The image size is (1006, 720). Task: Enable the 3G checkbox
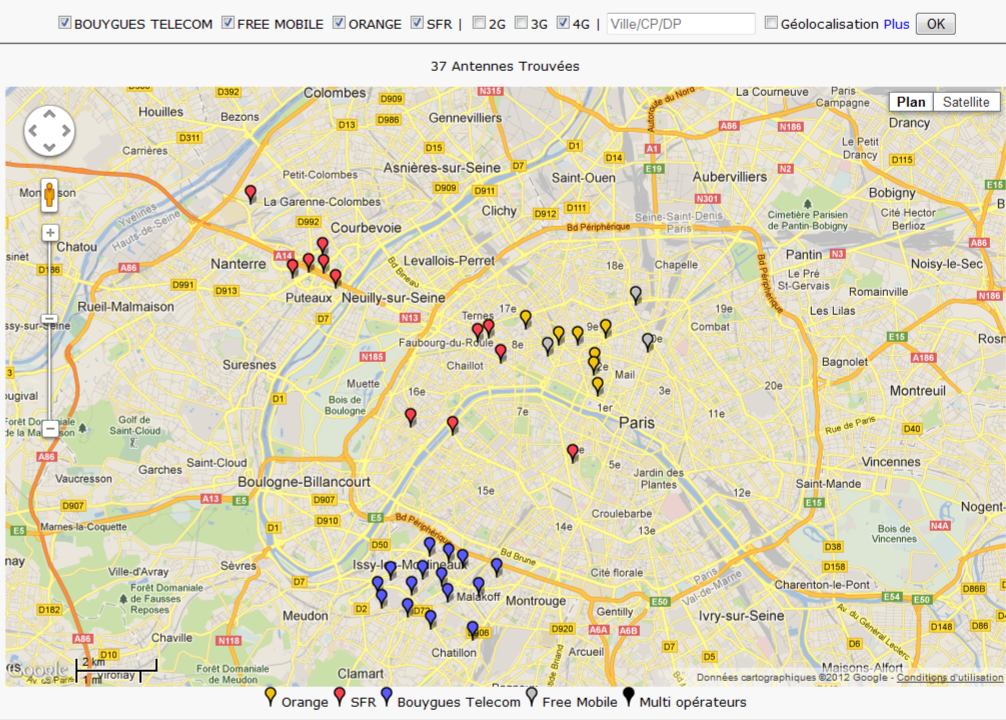[x=521, y=22]
